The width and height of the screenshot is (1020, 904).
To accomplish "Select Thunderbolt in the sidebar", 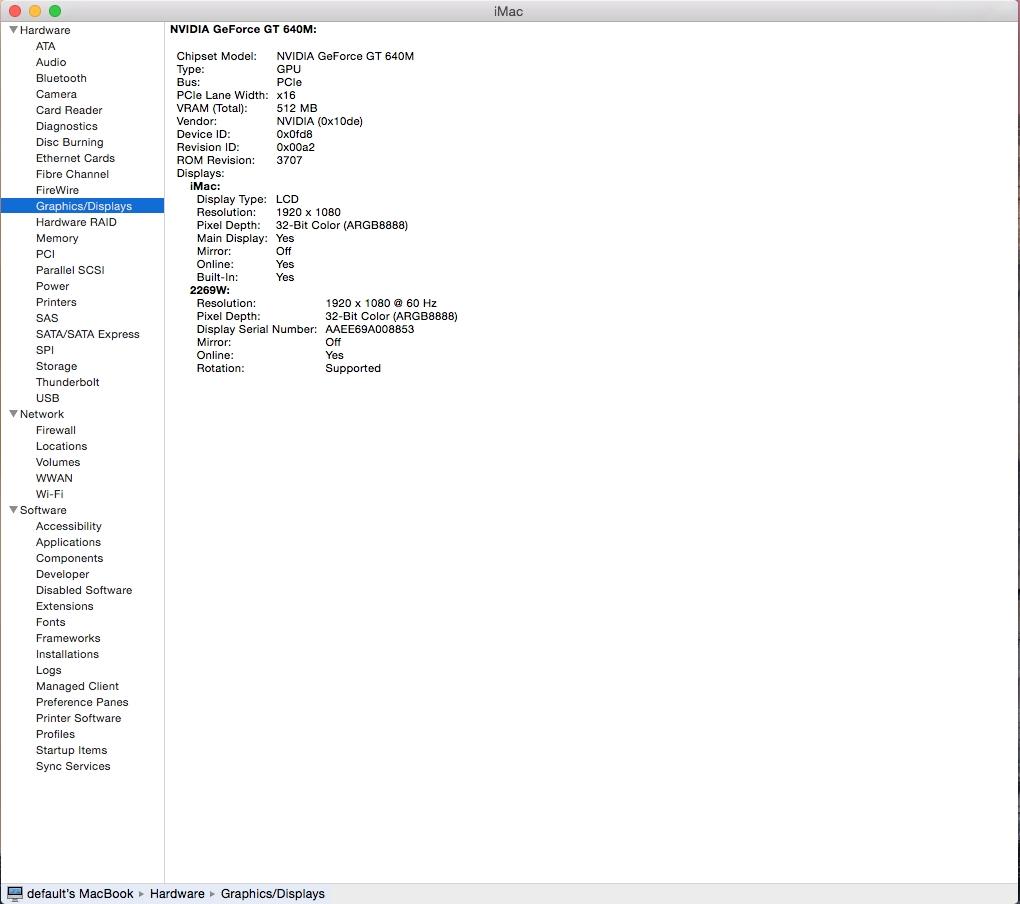I will [x=68, y=382].
